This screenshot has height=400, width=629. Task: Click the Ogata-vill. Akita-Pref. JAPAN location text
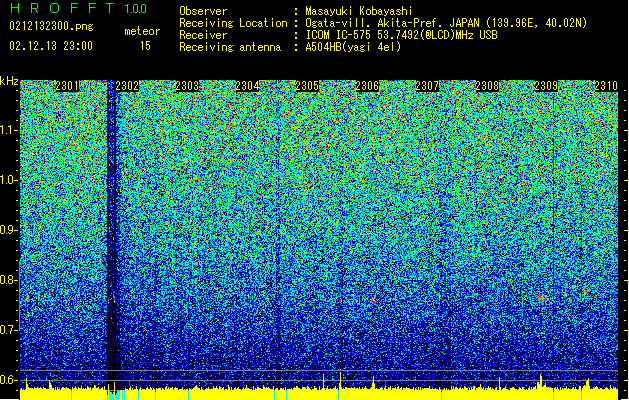pos(446,23)
